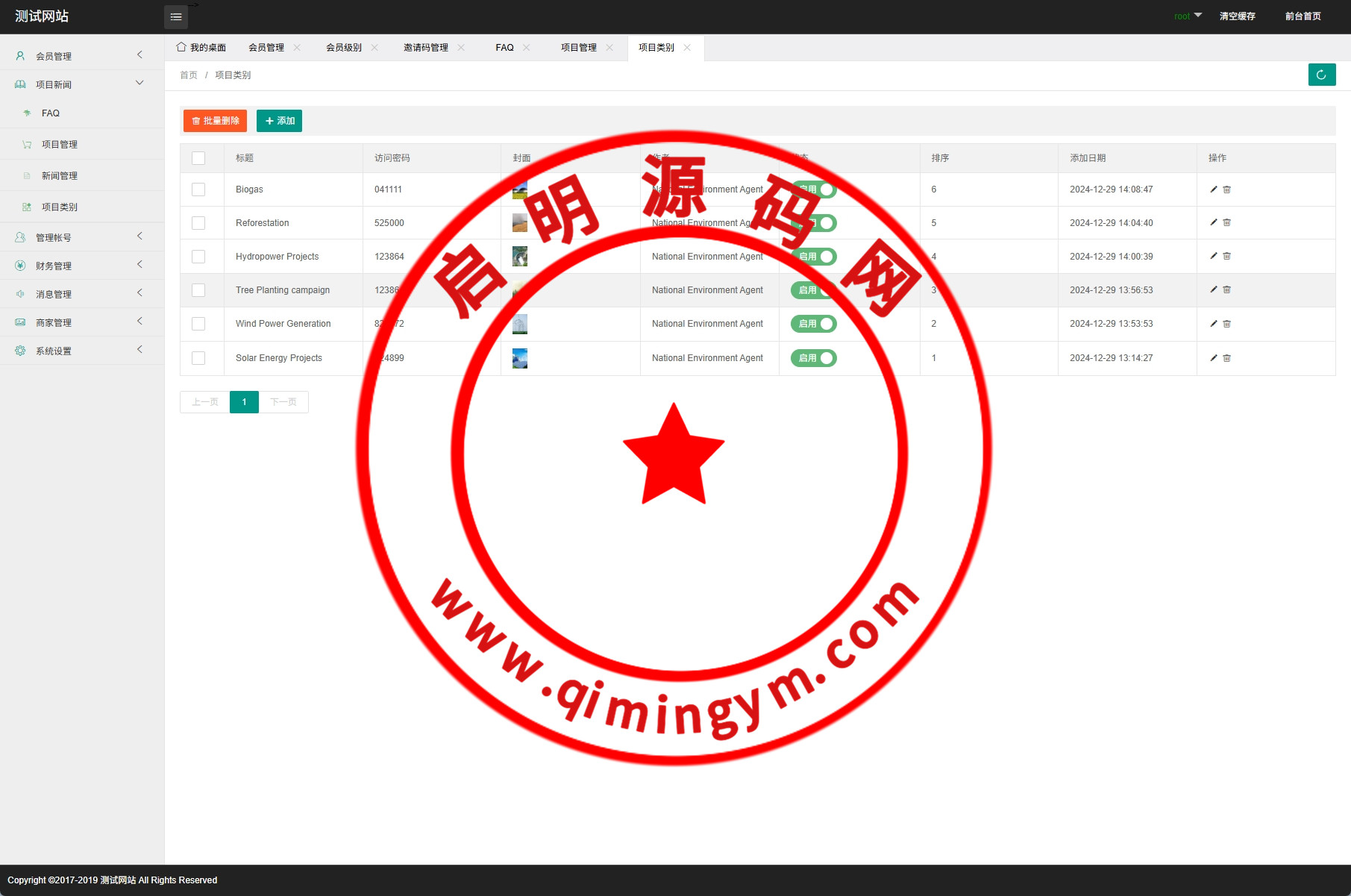Click trash icon for Wind Power Generation

(x=1227, y=324)
